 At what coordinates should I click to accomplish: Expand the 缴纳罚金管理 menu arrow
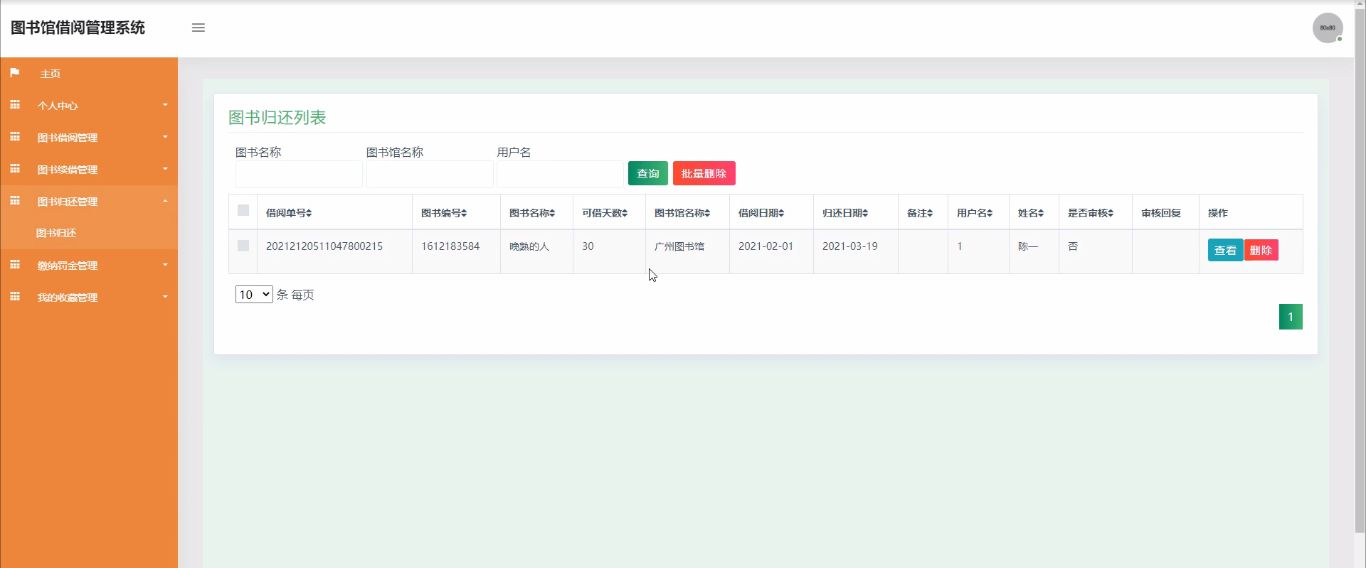coord(165,265)
